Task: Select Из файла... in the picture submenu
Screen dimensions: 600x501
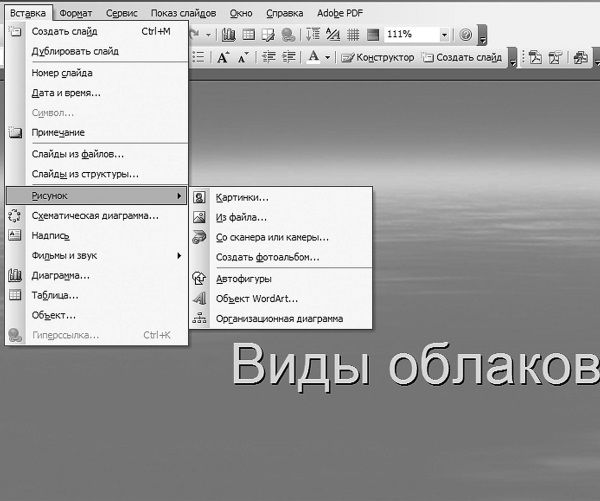Action: click(241, 217)
